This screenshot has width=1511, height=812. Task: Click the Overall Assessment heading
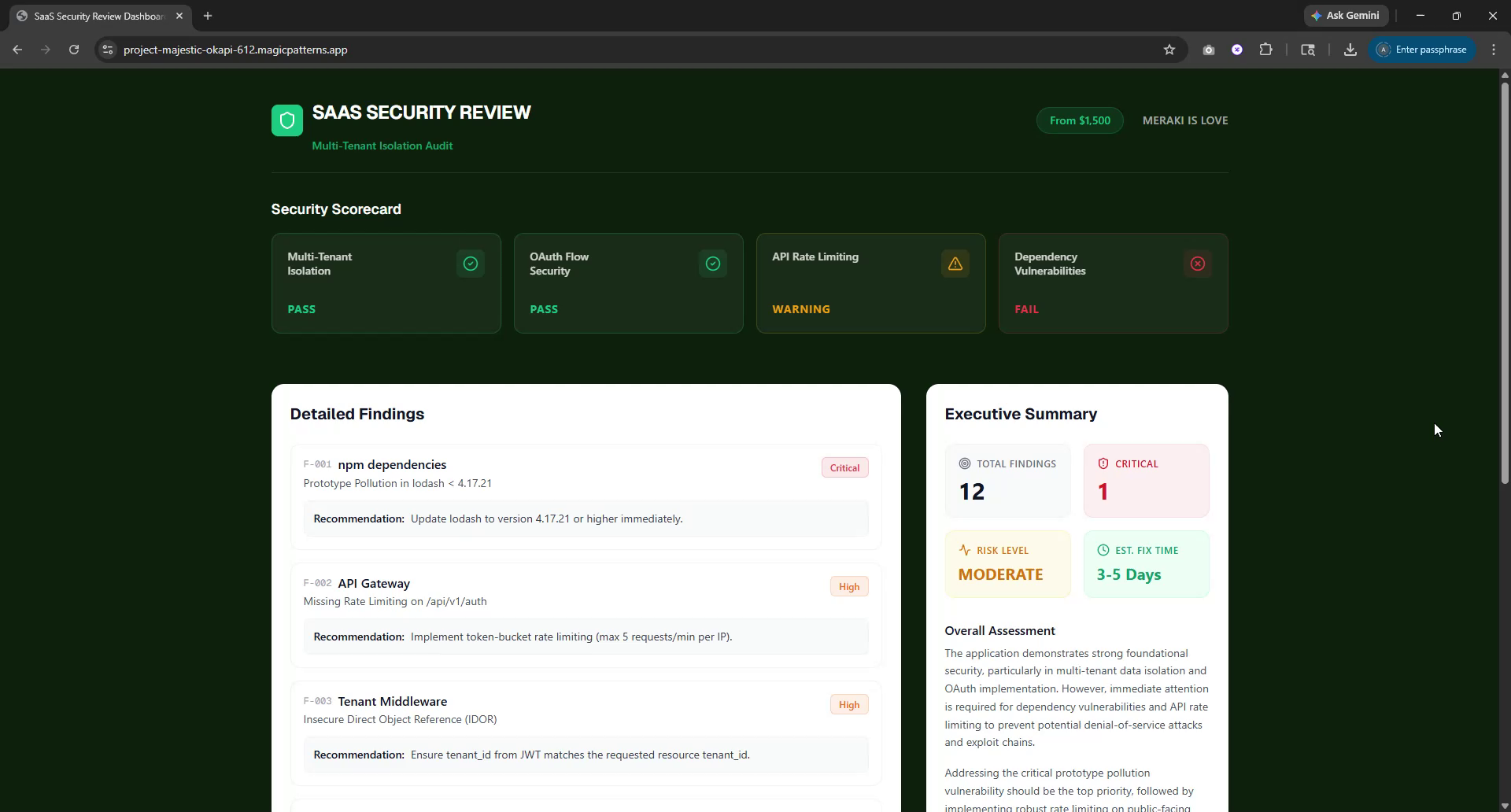coord(999,631)
